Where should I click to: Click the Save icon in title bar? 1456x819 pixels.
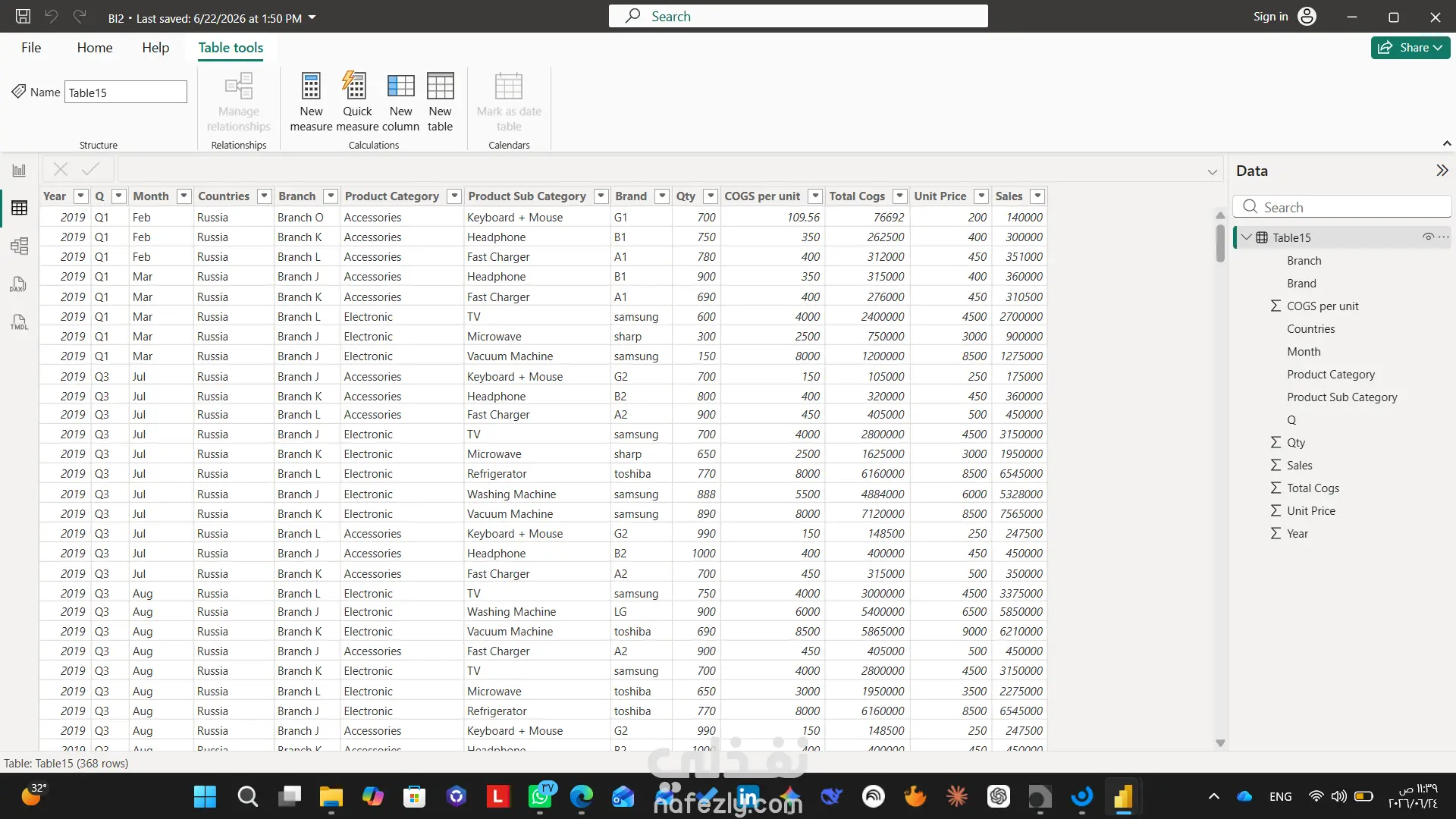tap(23, 17)
